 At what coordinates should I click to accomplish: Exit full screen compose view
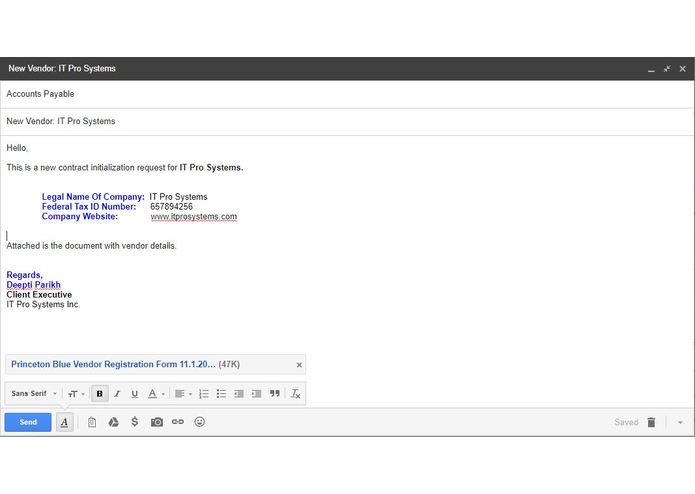coord(667,69)
